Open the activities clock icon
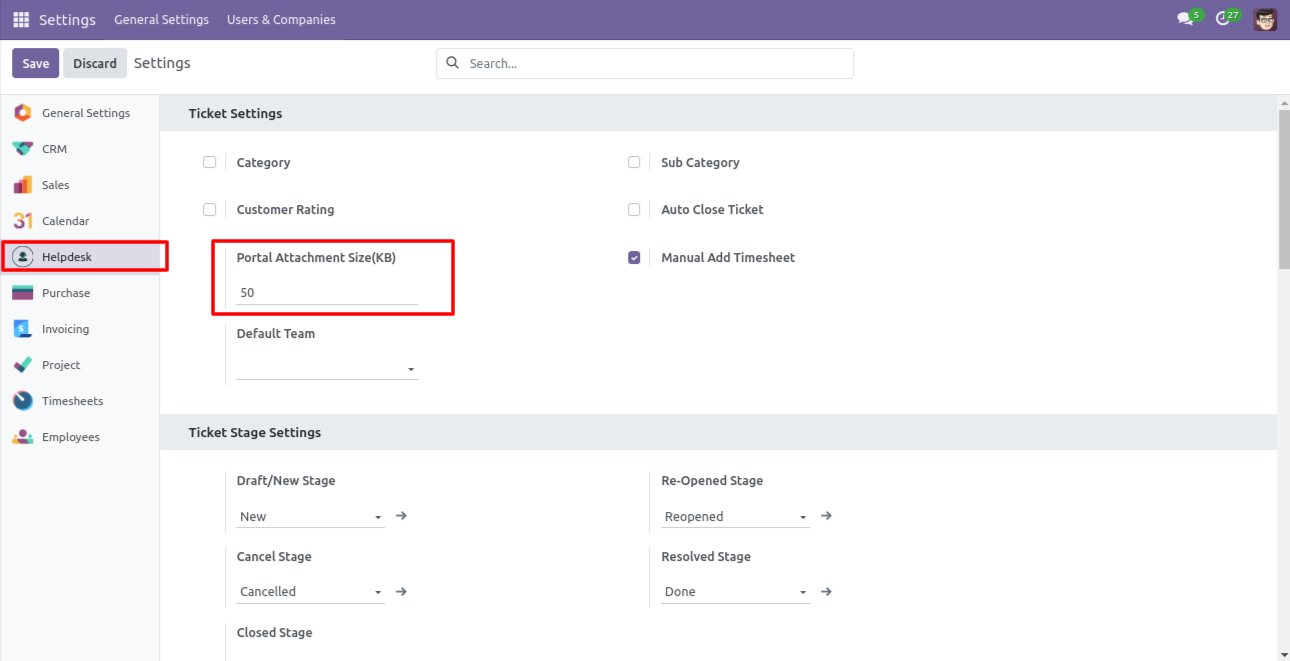Image resolution: width=1290 pixels, height=661 pixels. 1224,19
